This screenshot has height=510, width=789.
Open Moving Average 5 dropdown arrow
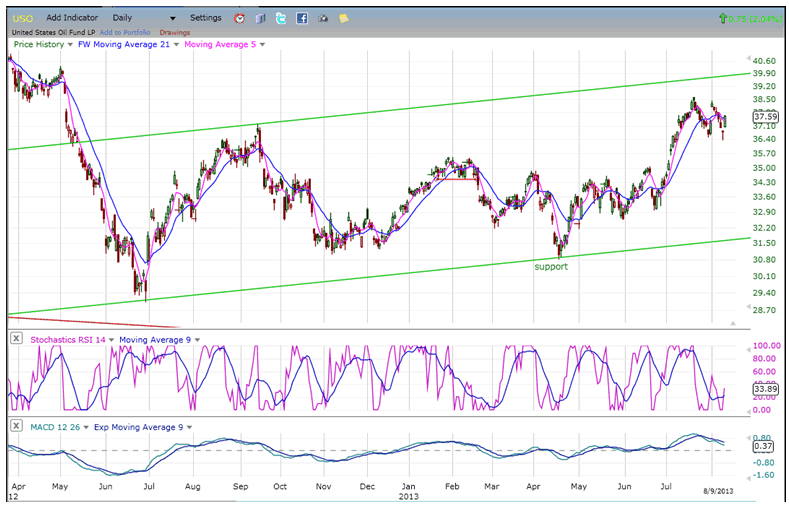263,44
